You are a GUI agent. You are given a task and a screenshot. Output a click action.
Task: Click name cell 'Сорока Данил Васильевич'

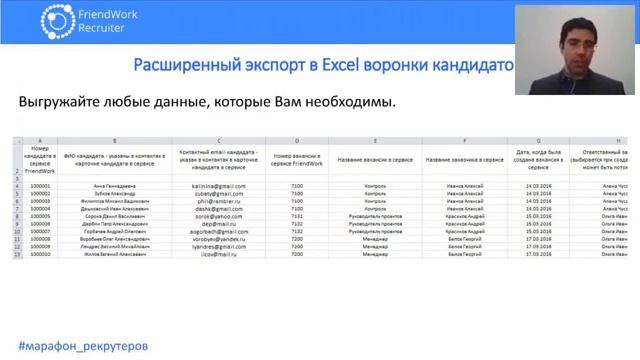(x=115, y=216)
